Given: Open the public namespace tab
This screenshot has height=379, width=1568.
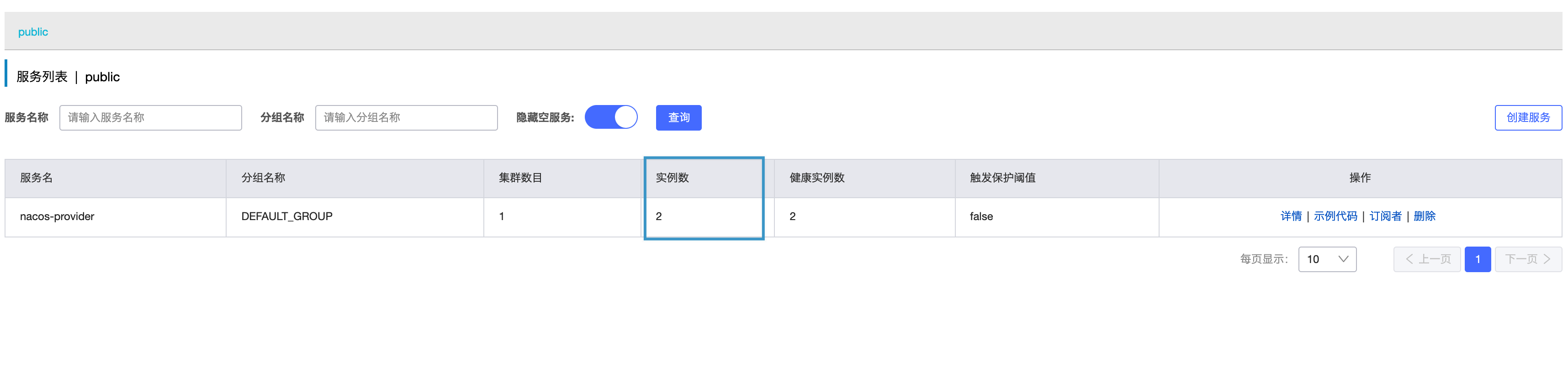Looking at the screenshot, I should (x=32, y=32).
